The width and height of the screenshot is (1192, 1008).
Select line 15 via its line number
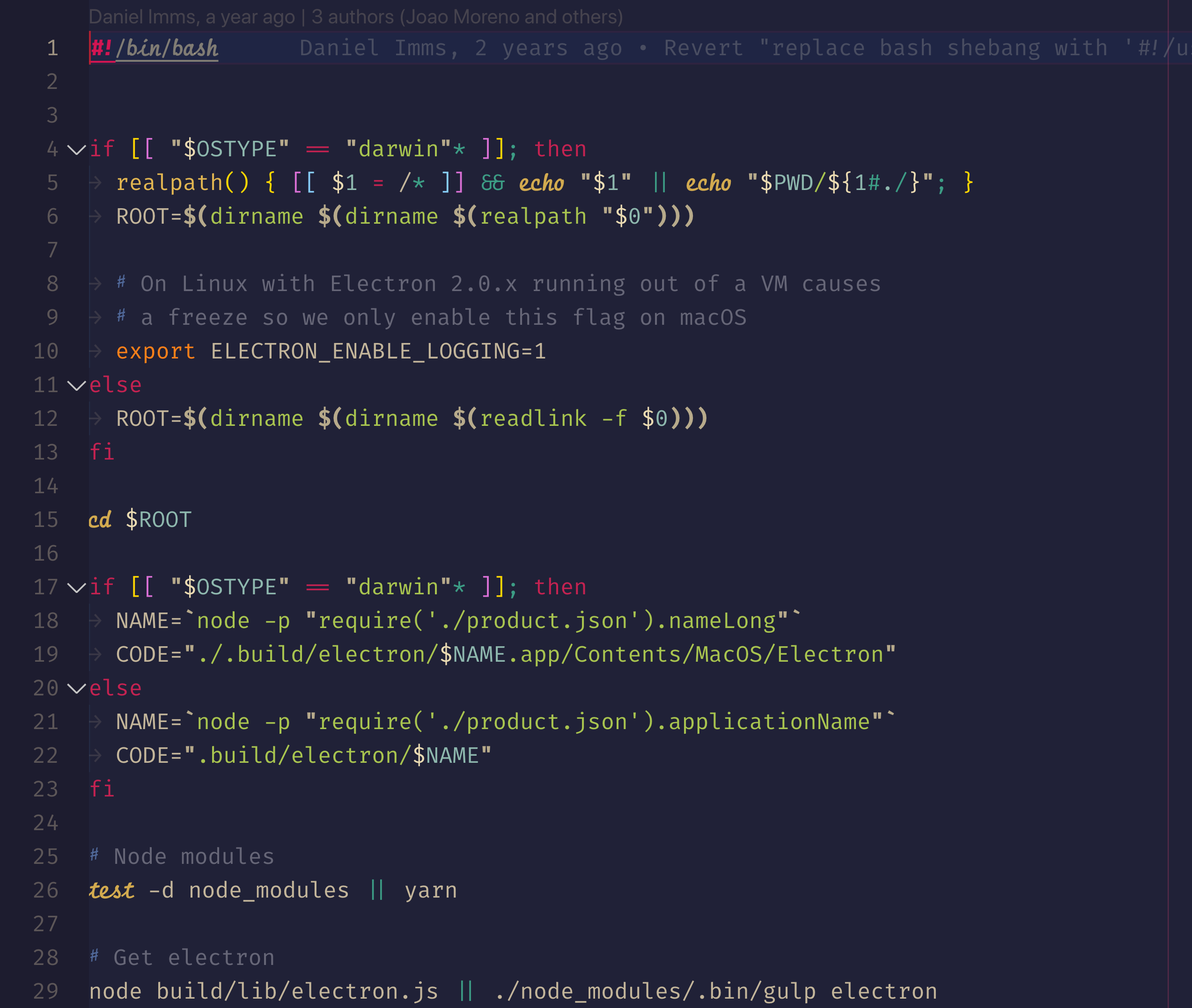(46, 520)
